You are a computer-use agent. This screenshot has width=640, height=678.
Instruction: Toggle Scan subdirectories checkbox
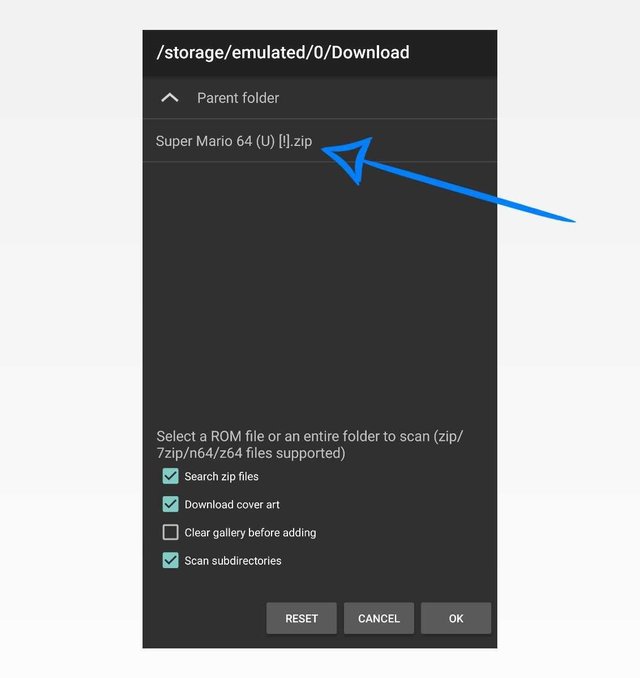(170, 560)
